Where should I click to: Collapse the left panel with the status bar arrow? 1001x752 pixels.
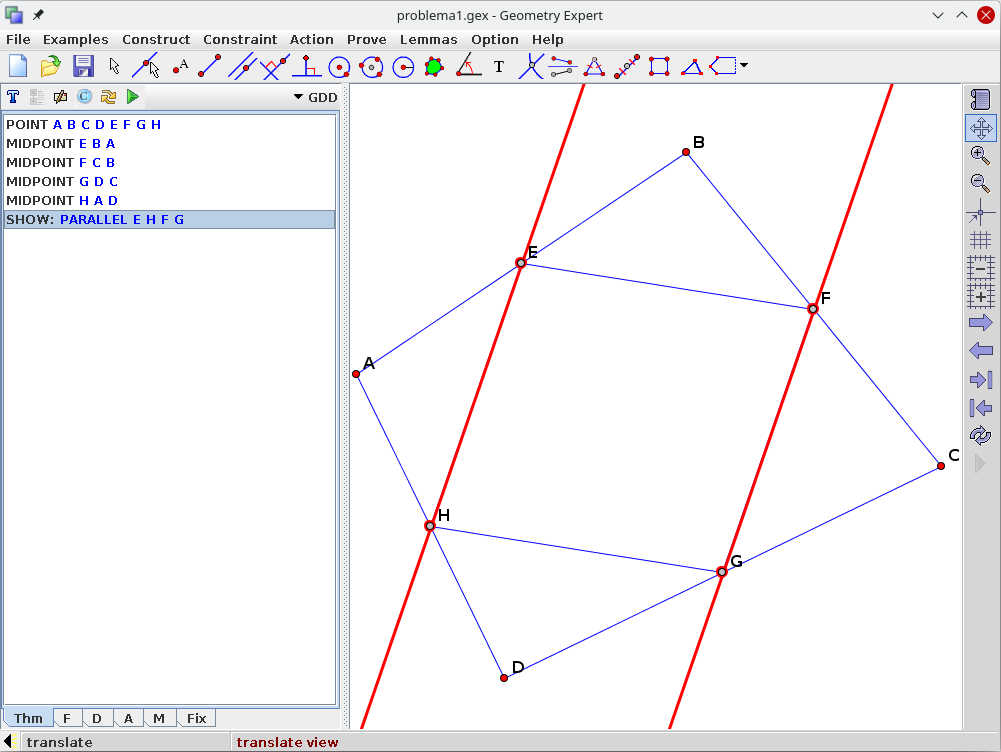(8, 742)
